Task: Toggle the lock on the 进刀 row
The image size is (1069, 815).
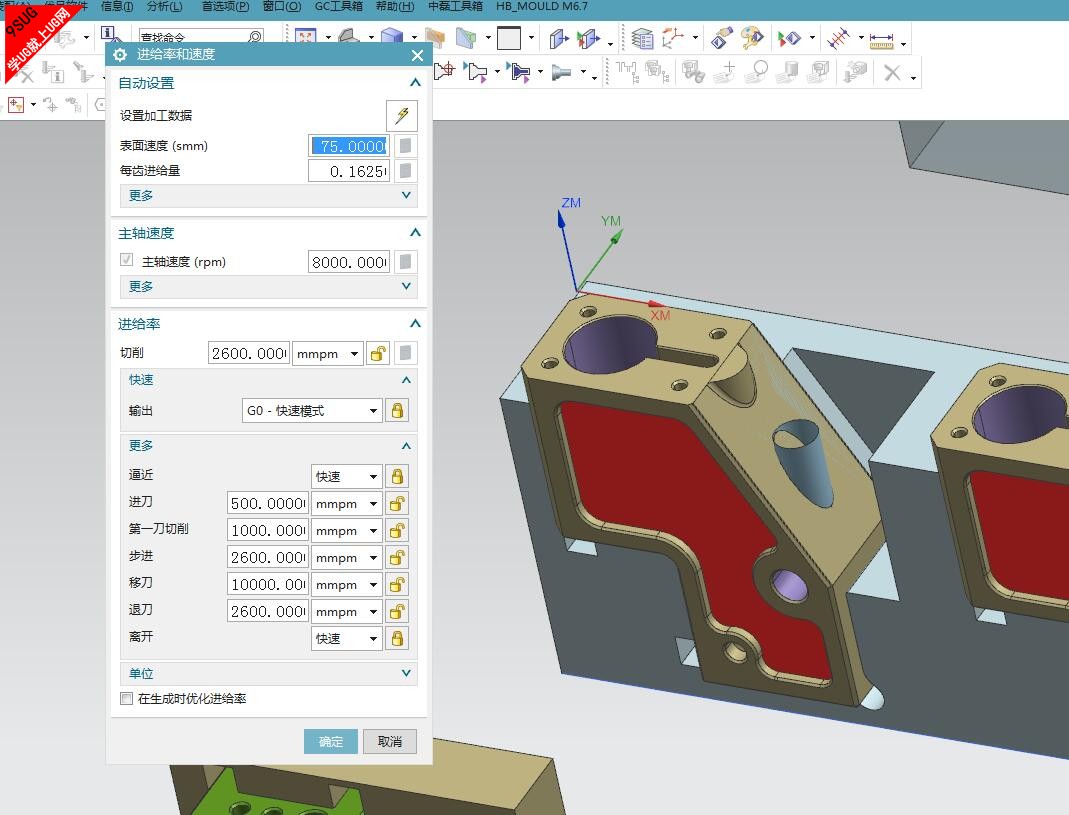Action: point(397,503)
